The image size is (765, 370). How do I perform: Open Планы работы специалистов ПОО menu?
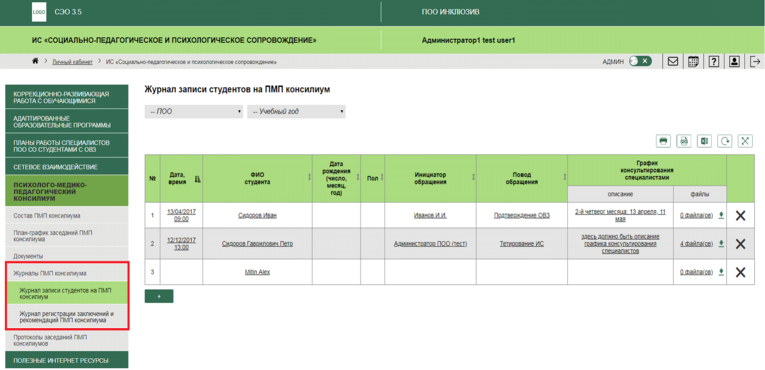(x=66, y=145)
